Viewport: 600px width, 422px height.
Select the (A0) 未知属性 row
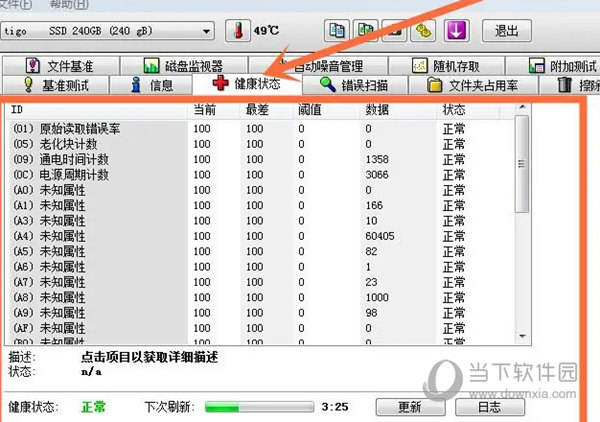pyautogui.click(x=260, y=190)
